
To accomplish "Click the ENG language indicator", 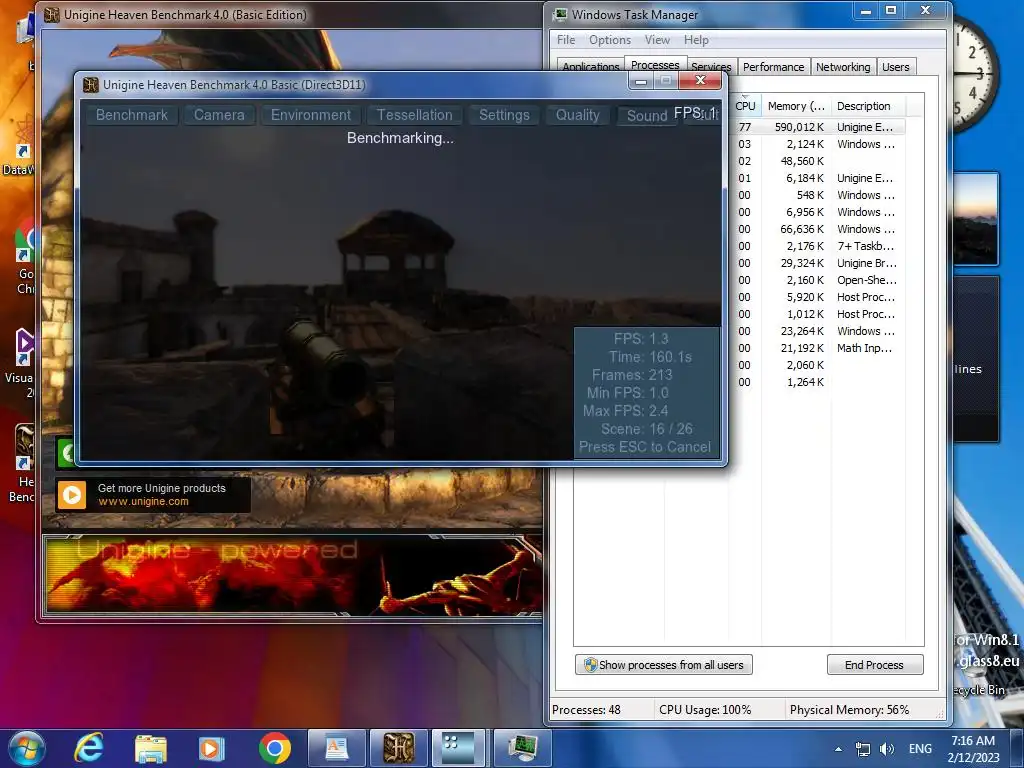I will [x=920, y=749].
